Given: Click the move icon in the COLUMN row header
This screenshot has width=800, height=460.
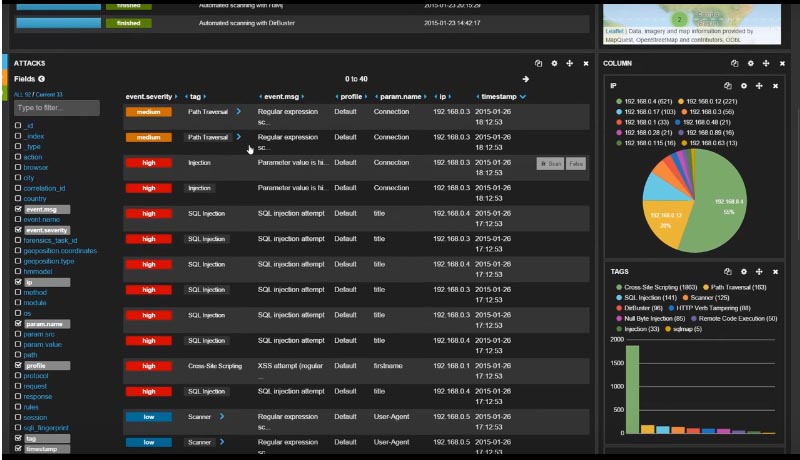Looking at the screenshot, I should 765,63.
